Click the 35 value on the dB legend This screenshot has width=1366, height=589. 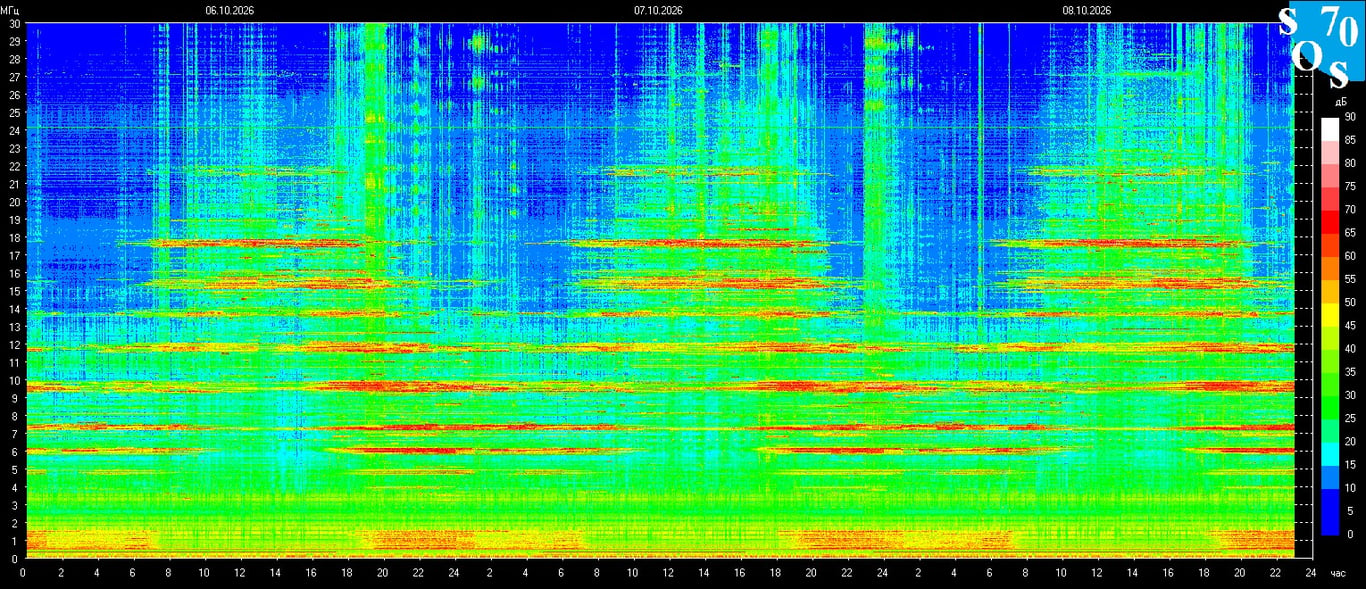pos(1350,372)
